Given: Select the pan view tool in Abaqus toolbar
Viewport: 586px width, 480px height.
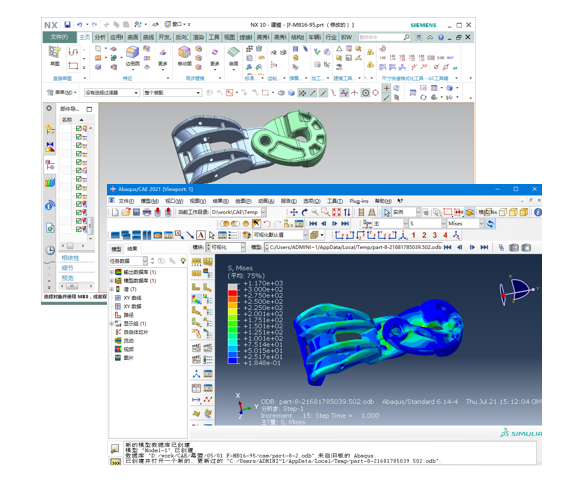Looking at the screenshot, I should tap(294, 212).
